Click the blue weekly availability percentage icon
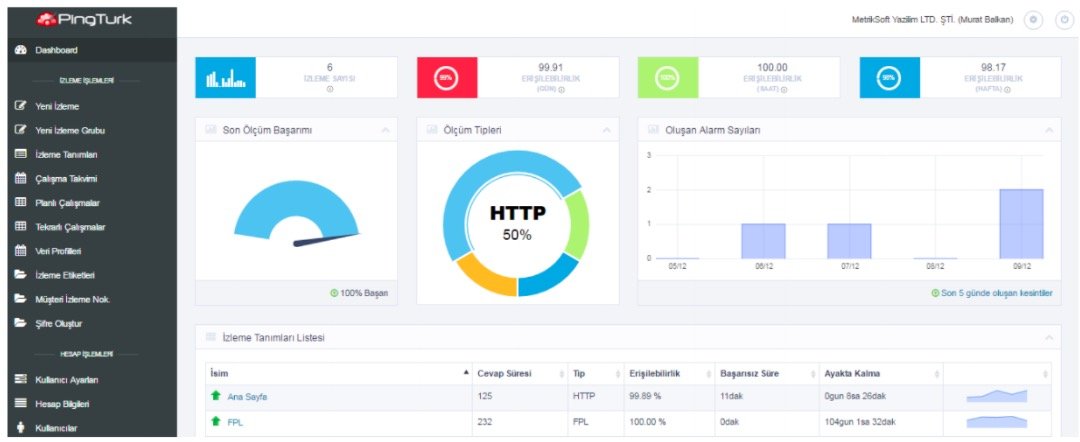1080x442 pixels. [889, 78]
